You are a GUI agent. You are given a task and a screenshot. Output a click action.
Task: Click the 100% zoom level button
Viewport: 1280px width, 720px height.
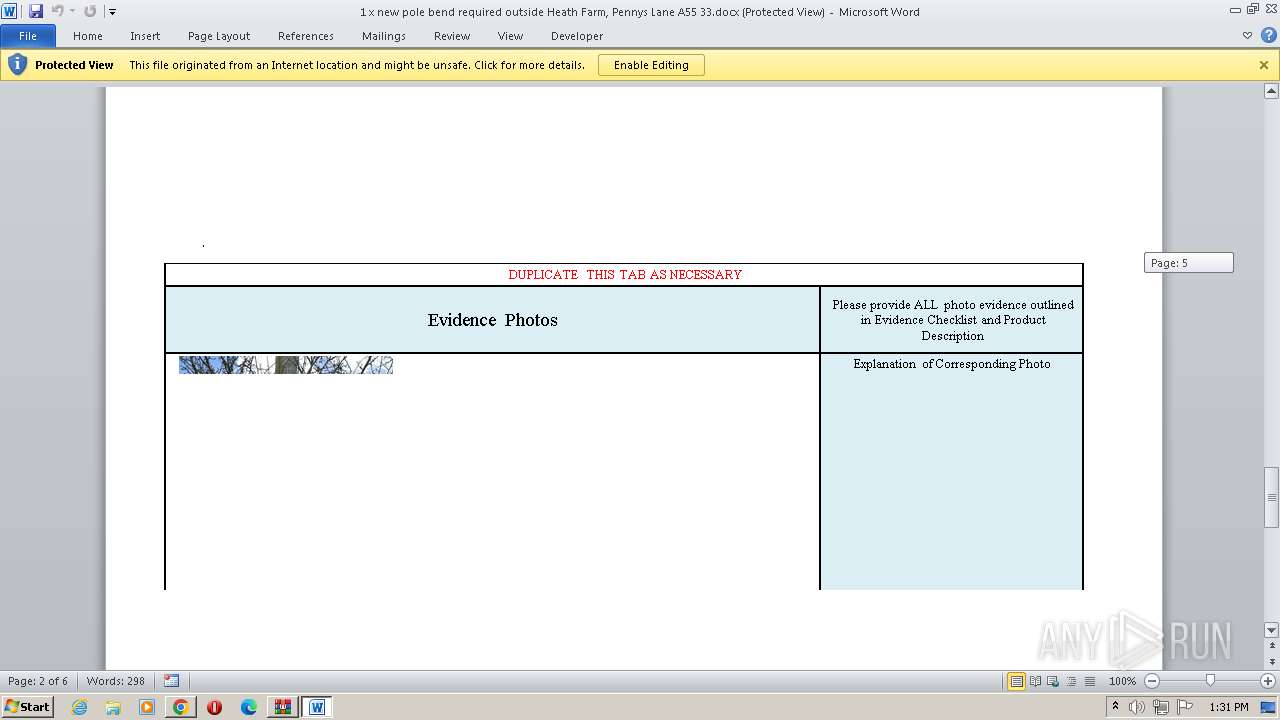(x=1122, y=681)
